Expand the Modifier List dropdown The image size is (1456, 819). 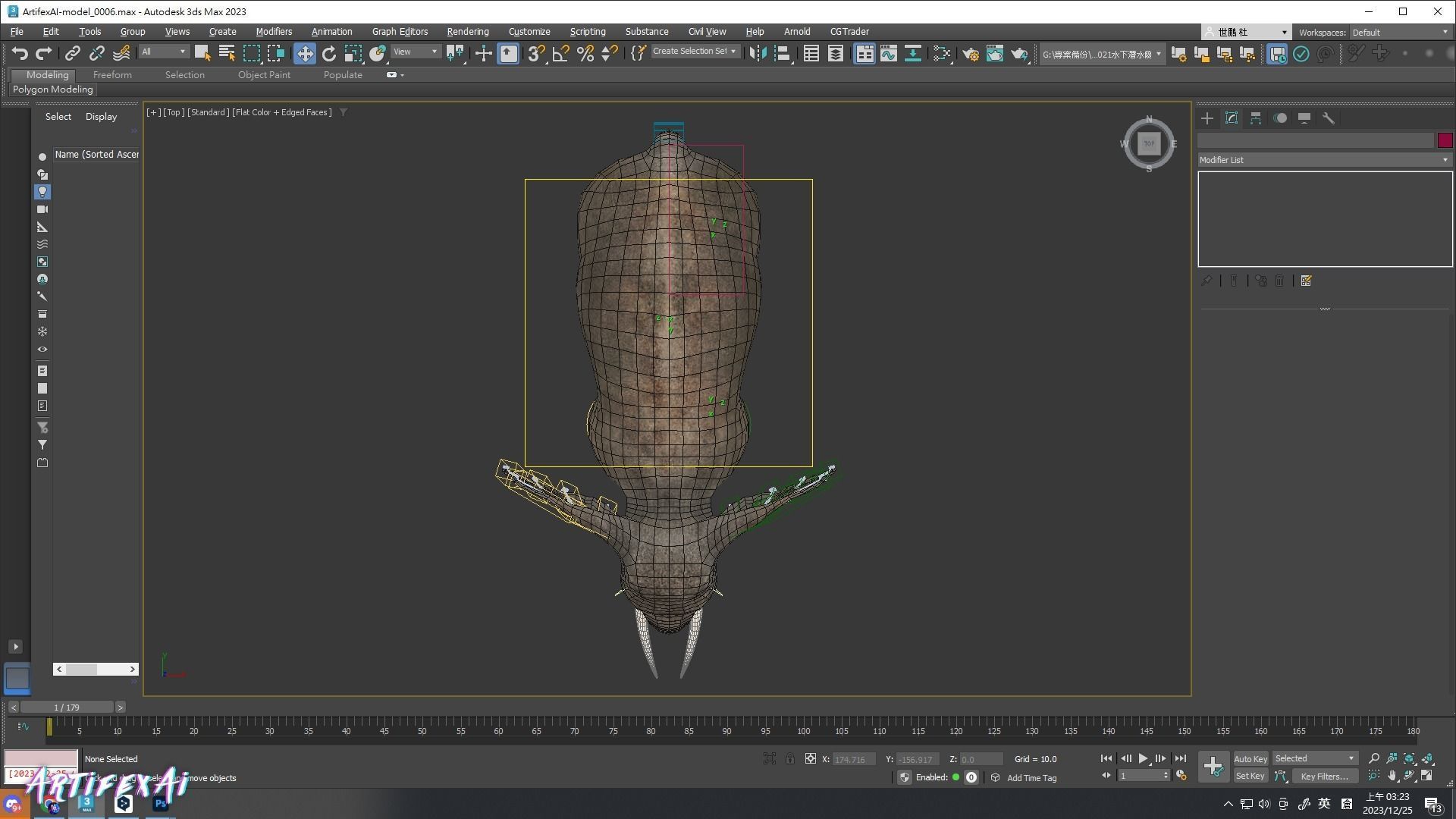[1324, 160]
